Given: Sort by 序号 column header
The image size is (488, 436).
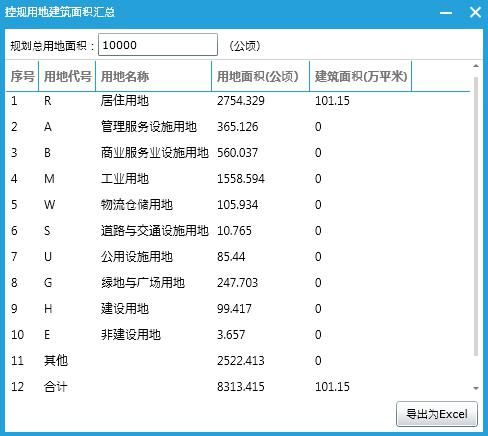Looking at the screenshot, I should coord(22,76).
